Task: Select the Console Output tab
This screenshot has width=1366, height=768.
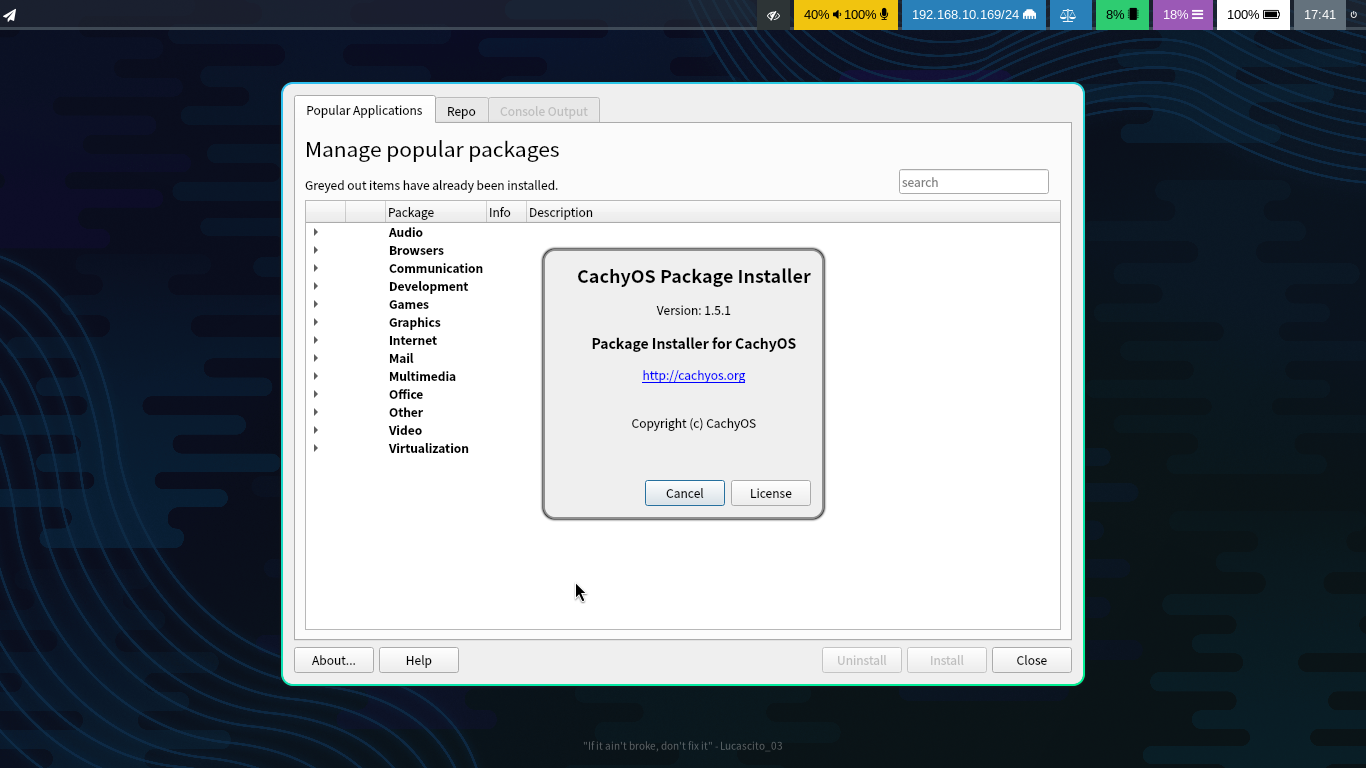Action: [544, 111]
